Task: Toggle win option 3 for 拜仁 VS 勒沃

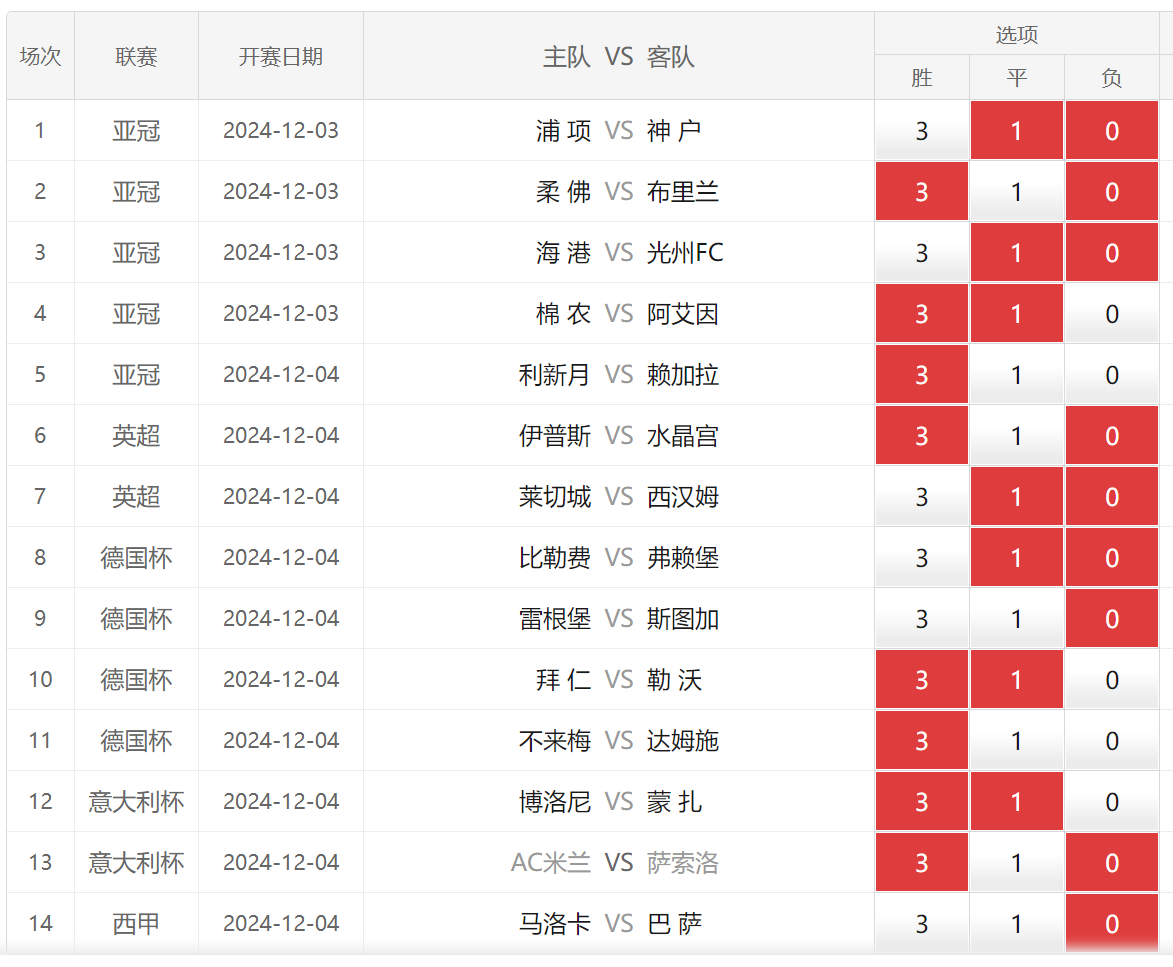Action: click(922, 680)
